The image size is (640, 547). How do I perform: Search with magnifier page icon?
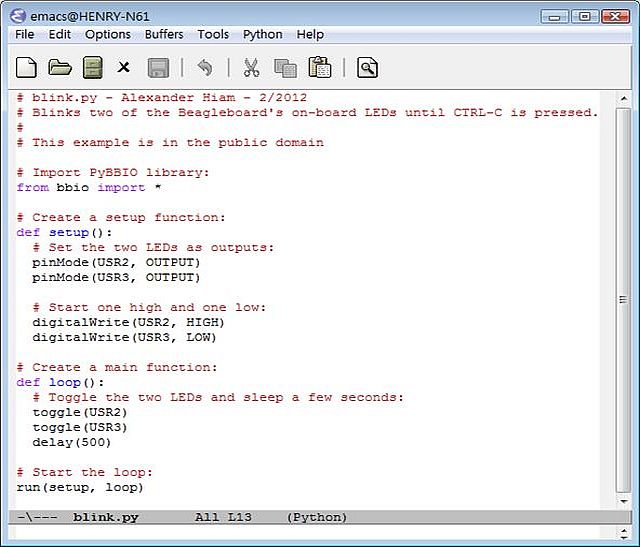pyautogui.click(x=367, y=67)
